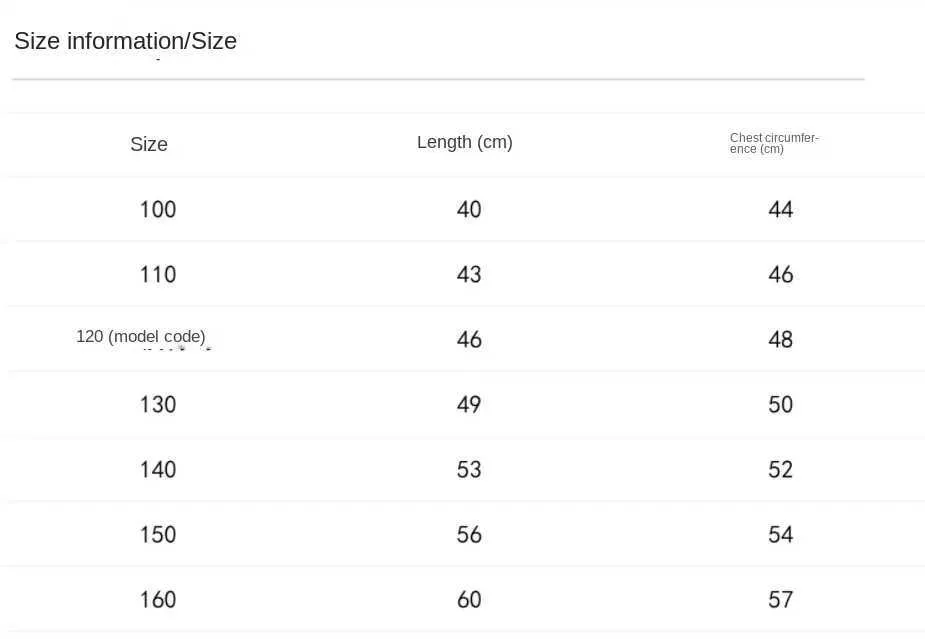This screenshot has height=639, width=925.
Task: Choose size 130 in the Size column
Action: coord(158,404)
